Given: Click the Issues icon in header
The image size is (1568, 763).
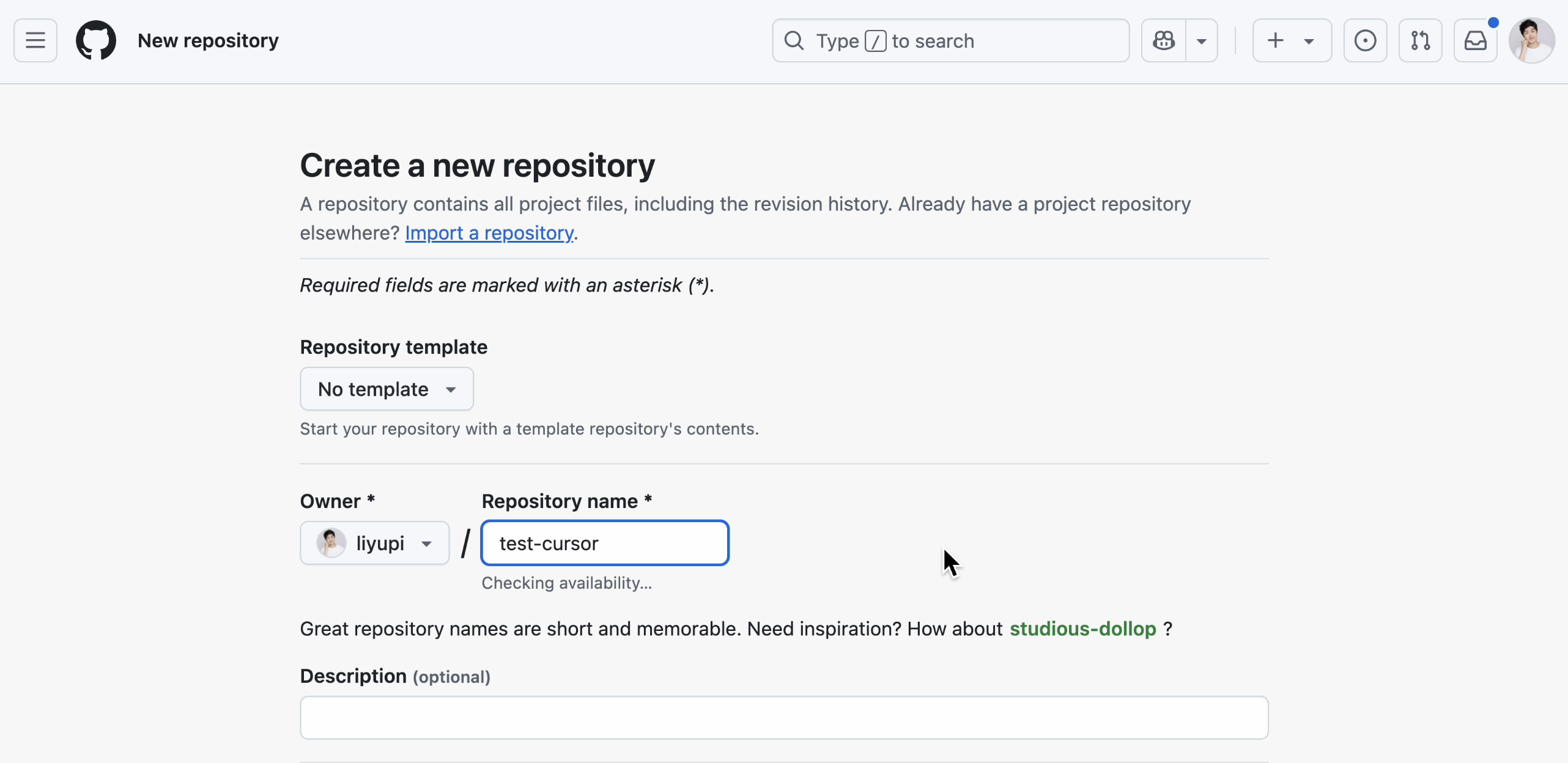Looking at the screenshot, I should tap(1365, 40).
